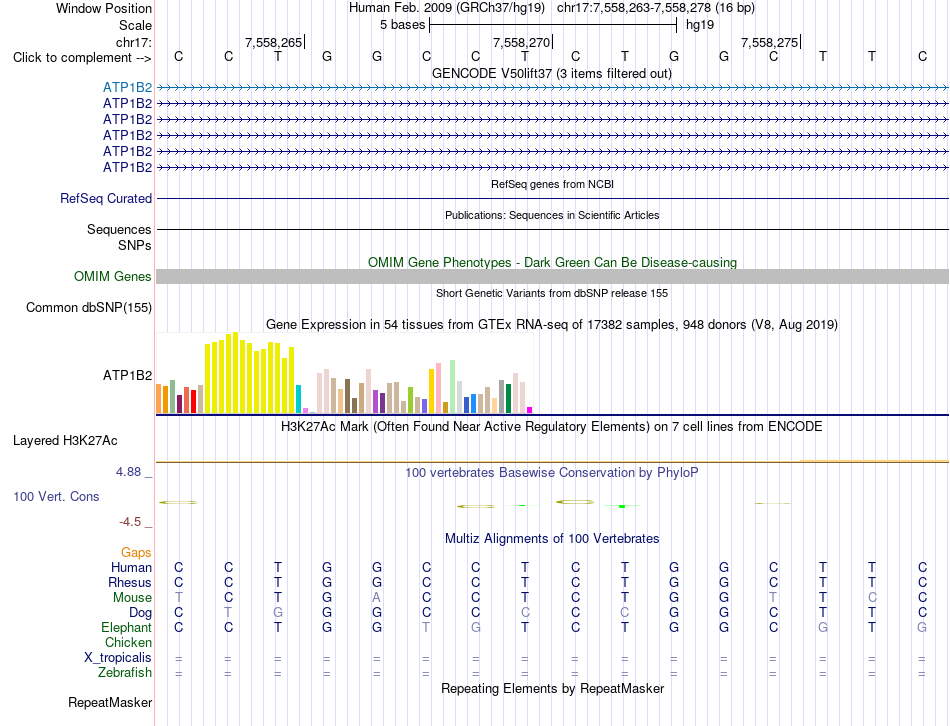Click the 4.88 PhyloP upper scale value
The height and width of the screenshot is (726, 950).
click(x=128, y=472)
